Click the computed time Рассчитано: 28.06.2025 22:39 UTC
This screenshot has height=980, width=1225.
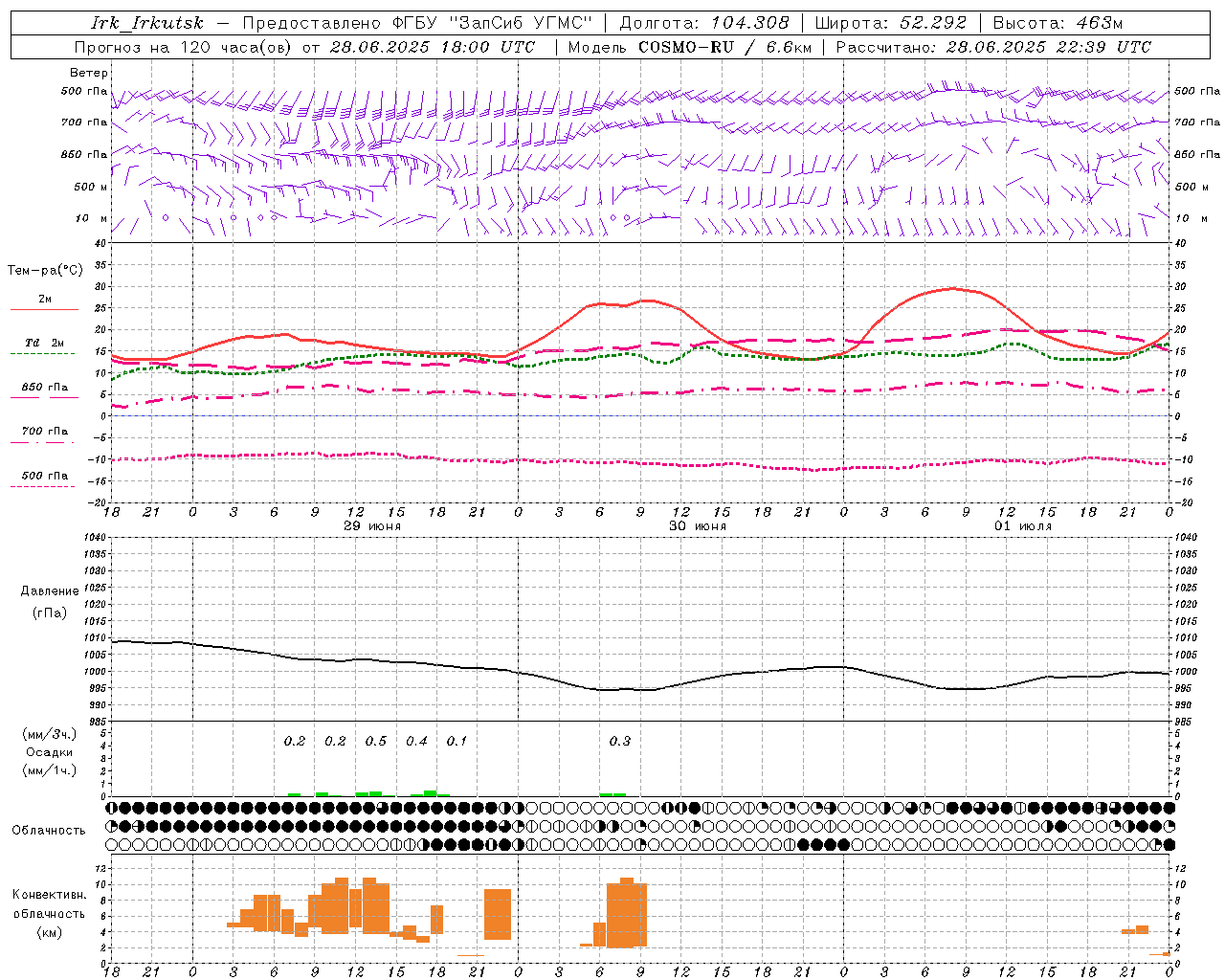pyautogui.click(x=993, y=47)
